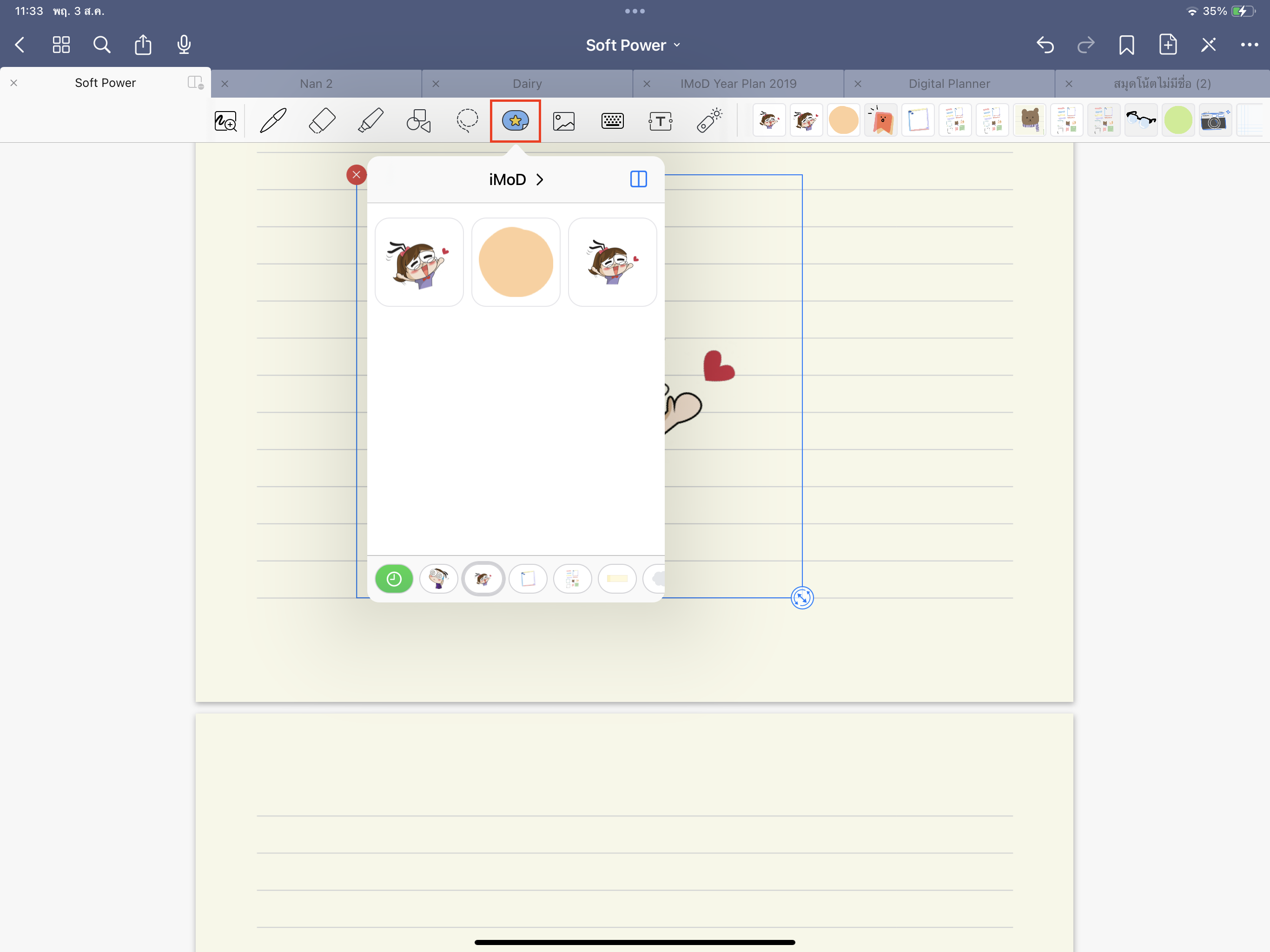Screen dimensions: 1270x952
Task: Select the Pen tool
Action: click(273, 121)
